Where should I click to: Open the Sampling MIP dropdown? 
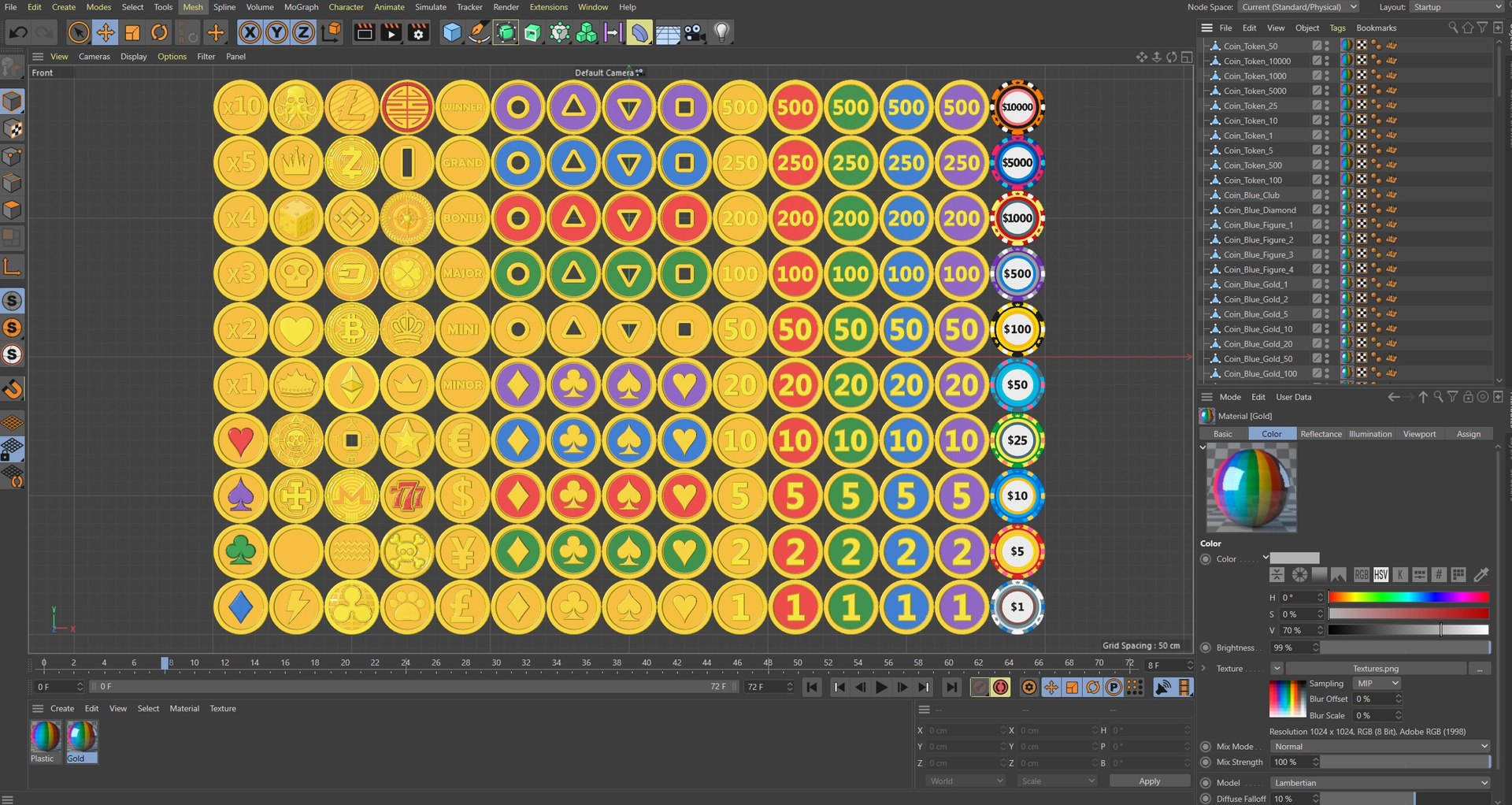tap(1377, 684)
